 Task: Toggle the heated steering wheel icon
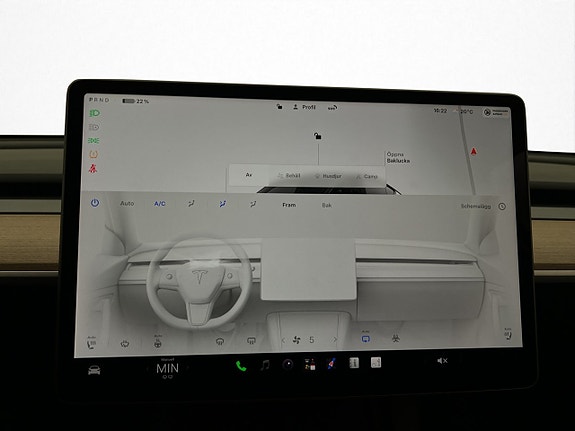click(x=157, y=342)
